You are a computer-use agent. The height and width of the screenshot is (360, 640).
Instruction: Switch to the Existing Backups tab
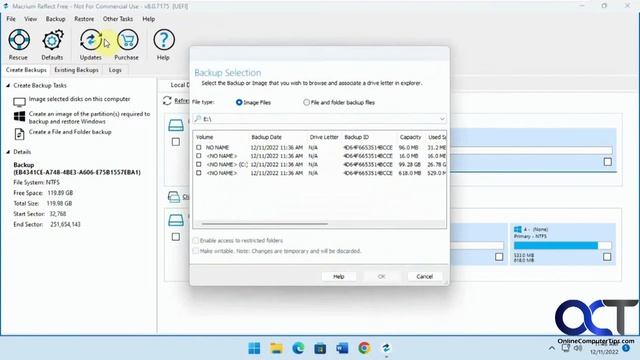click(76, 70)
